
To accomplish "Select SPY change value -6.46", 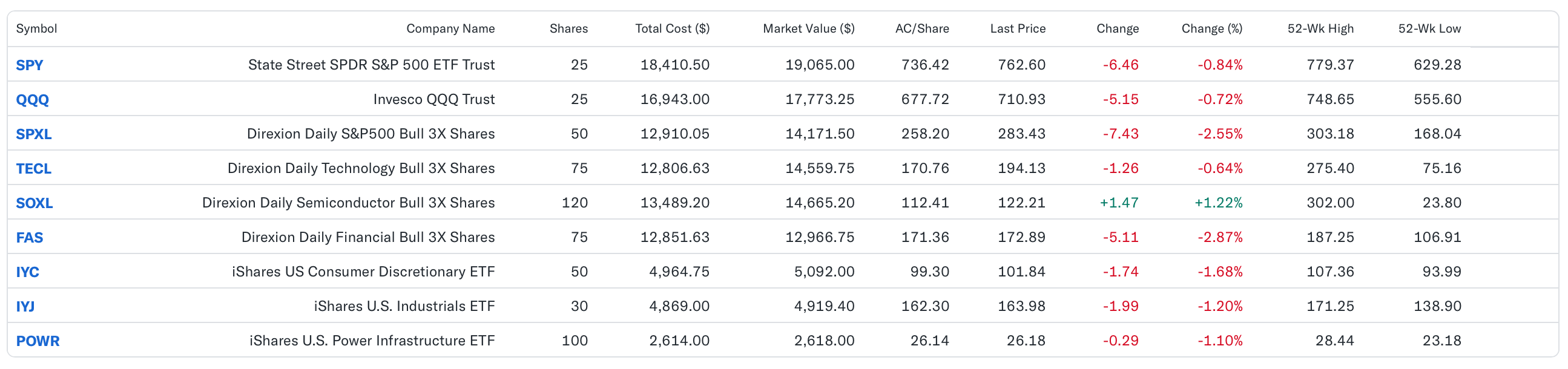I will point(1121,65).
